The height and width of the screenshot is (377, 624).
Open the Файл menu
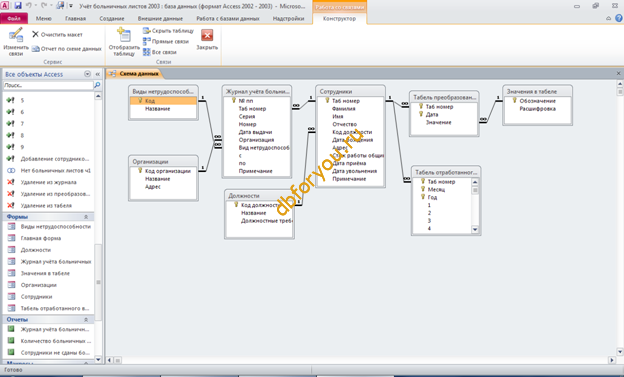14,18
